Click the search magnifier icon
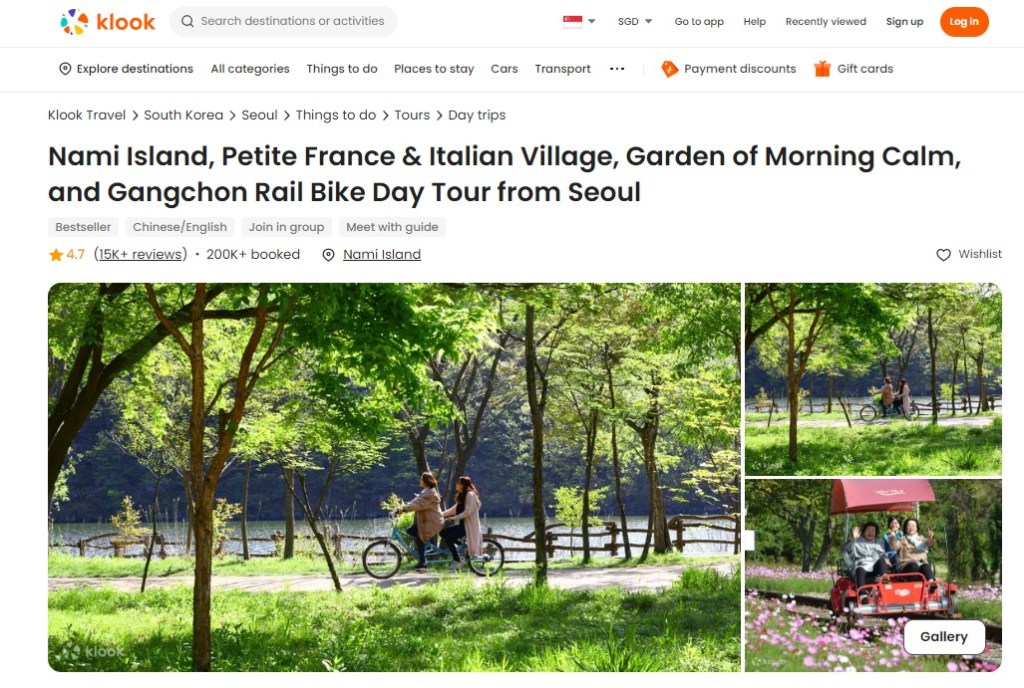This screenshot has height=688, width=1024. pos(187,21)
